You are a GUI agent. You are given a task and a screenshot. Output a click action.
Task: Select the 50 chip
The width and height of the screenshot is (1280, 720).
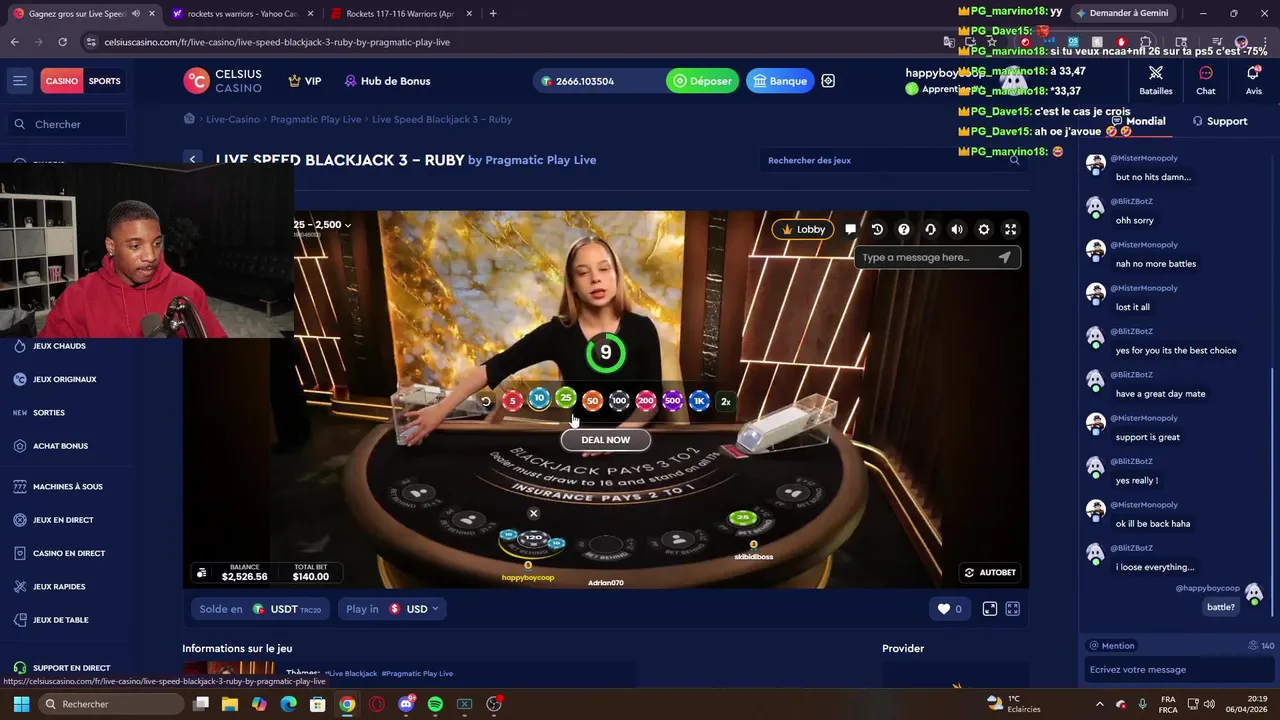coord(592,401)
